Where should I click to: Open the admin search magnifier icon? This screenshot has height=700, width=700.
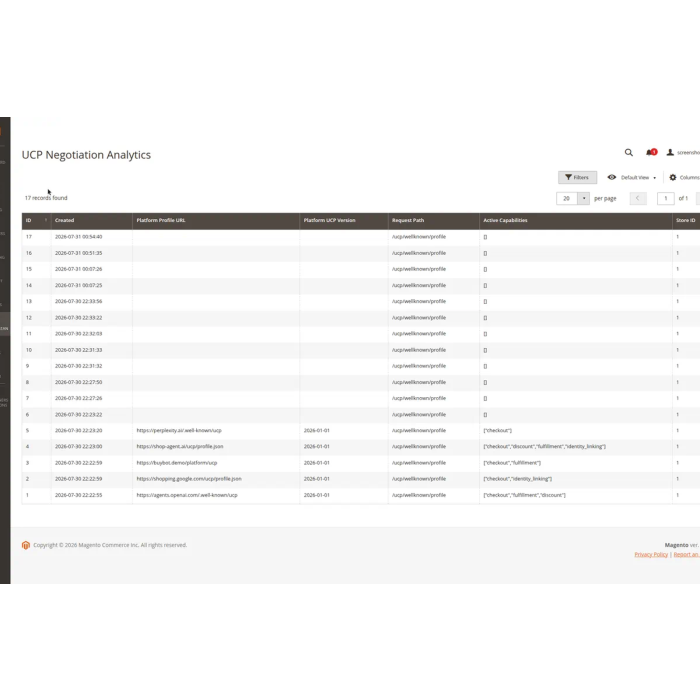pos(629,153)
